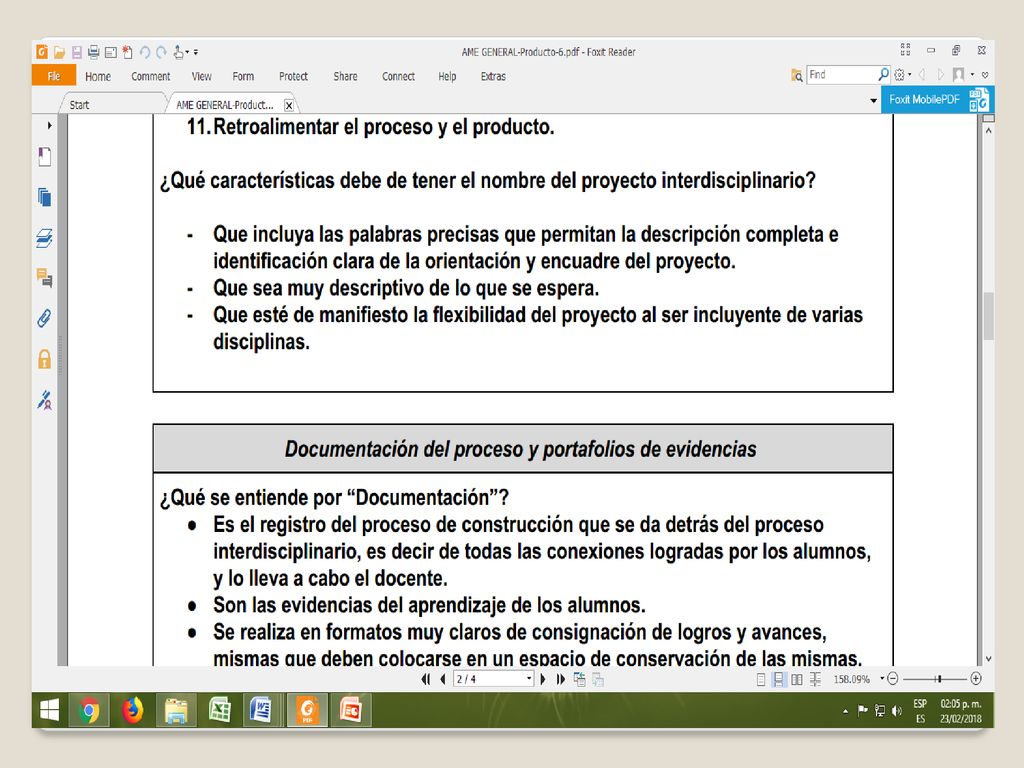Select the hand tool in quick access toolbar
1024x768 pixels.
coord(179,52)
